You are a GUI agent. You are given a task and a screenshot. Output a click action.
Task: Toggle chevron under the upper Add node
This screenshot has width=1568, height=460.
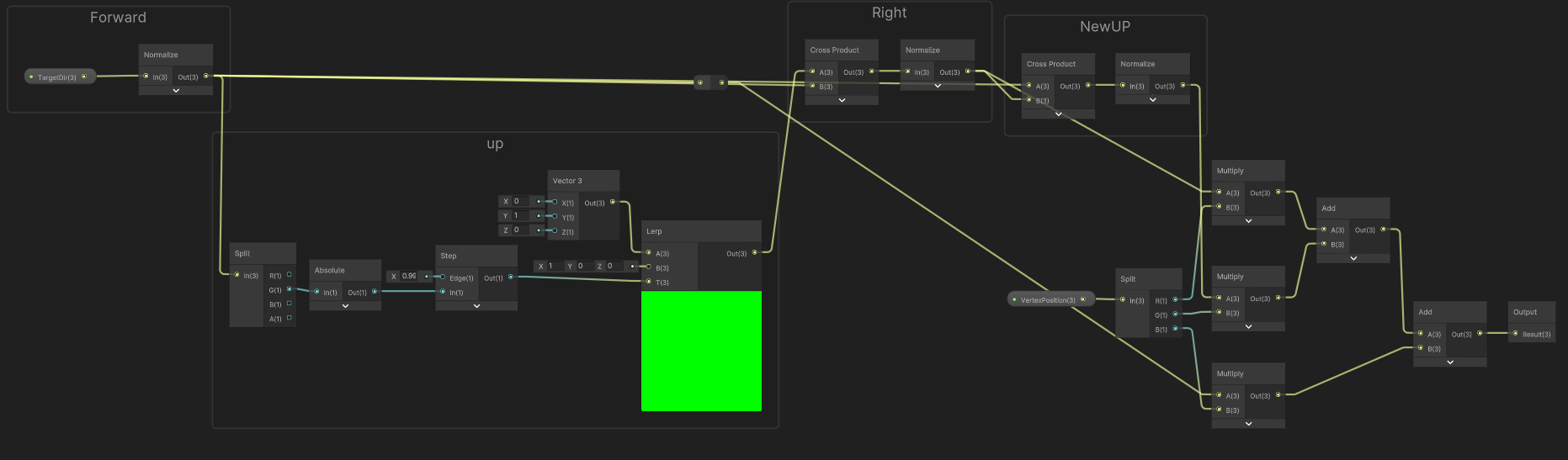pos(1353,258)
